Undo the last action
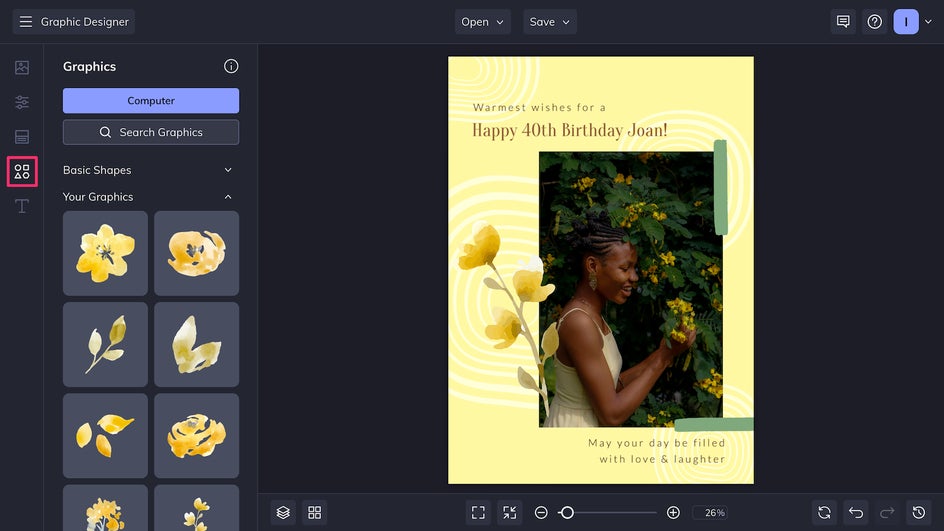Viewport: 944px width, 531px height. pos(856,512)
